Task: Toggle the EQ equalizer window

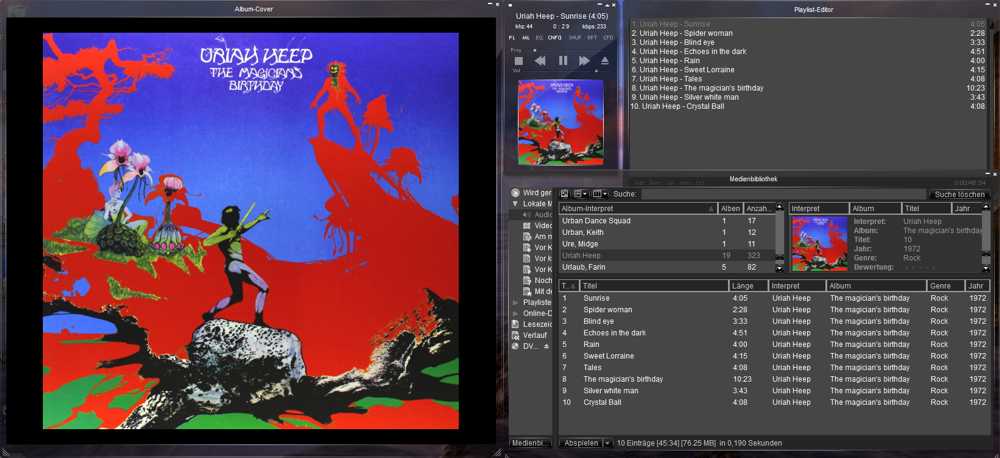Action: 539,37
